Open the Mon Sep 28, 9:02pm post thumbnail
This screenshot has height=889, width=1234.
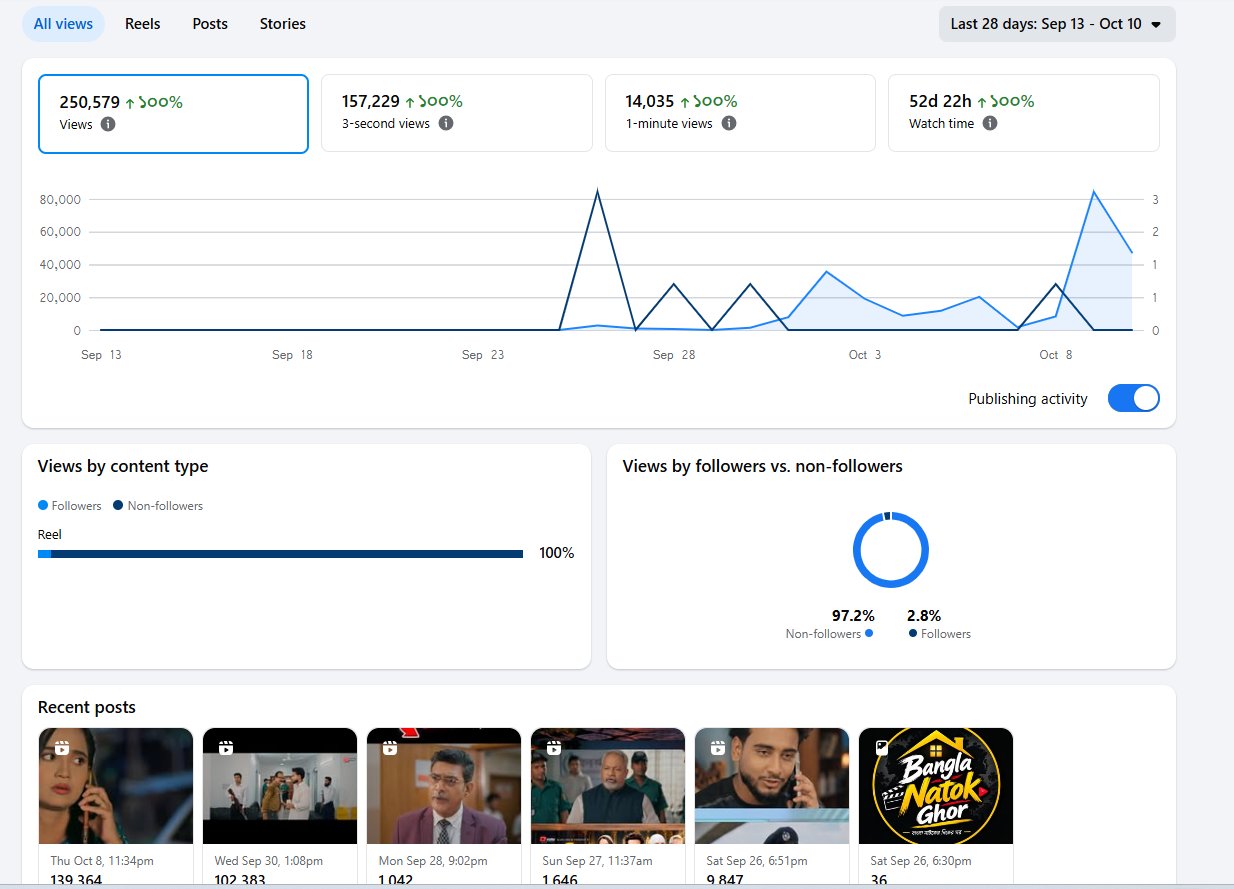coord(444,786)
